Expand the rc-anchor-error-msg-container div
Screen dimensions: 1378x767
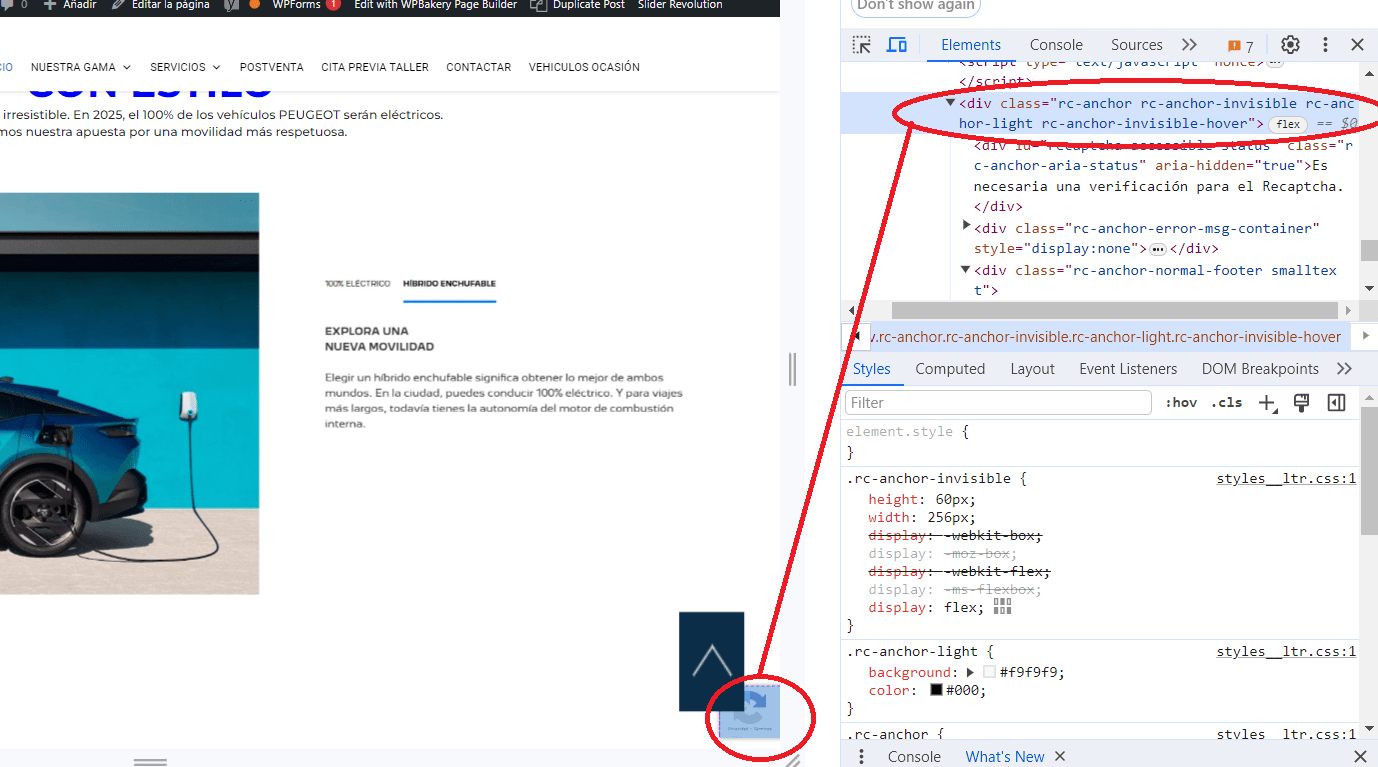[966, 226]
